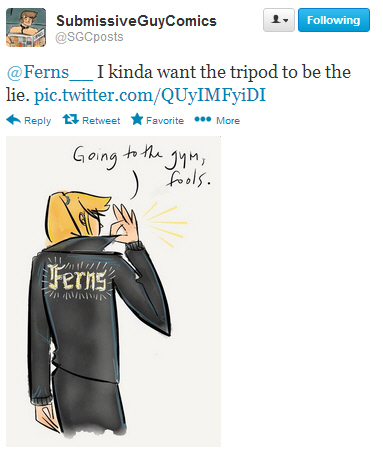Click the Favorite text label

click(165, 121)
